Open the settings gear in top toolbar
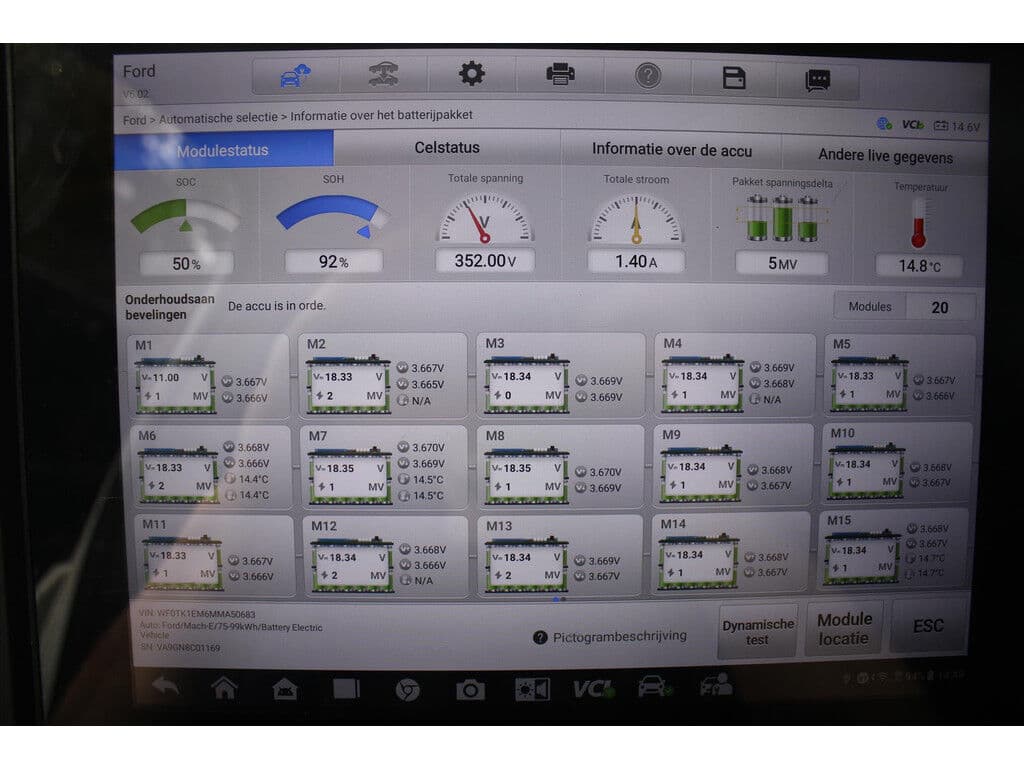1024x768 pixels. pyautogui.click(x=471, y=74)
